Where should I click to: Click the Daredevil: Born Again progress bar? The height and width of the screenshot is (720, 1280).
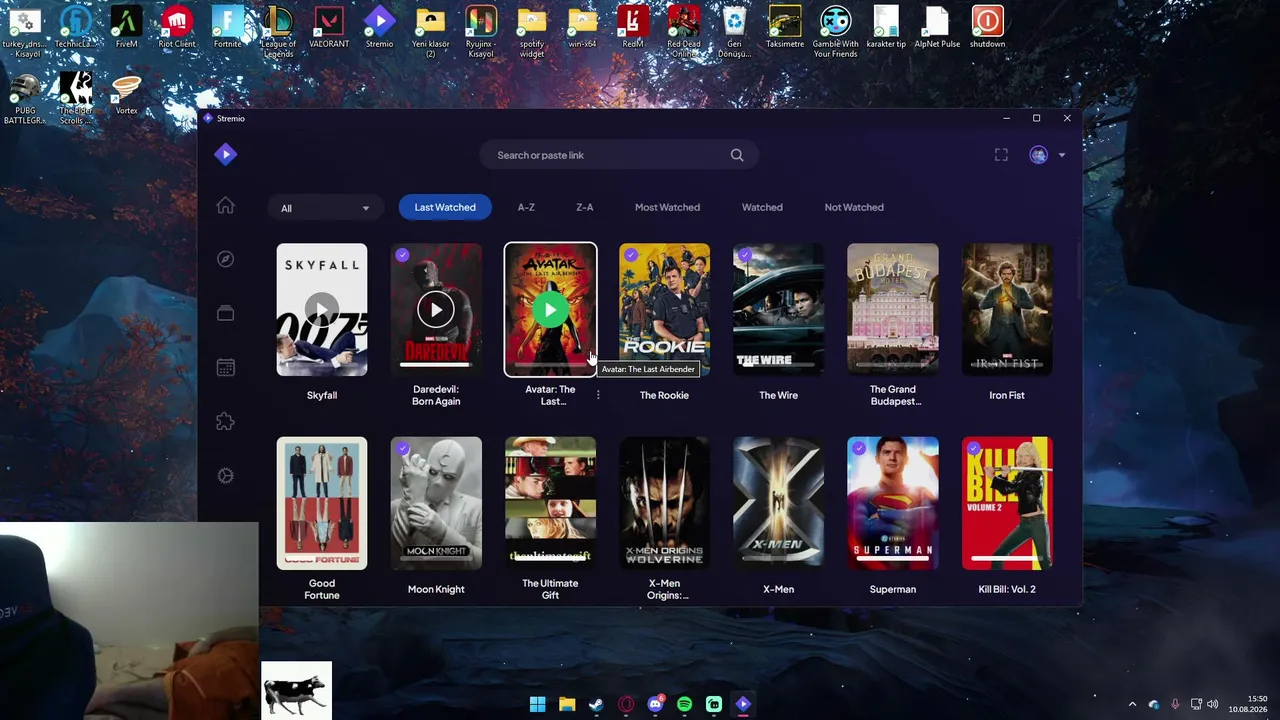click(436, 365)
